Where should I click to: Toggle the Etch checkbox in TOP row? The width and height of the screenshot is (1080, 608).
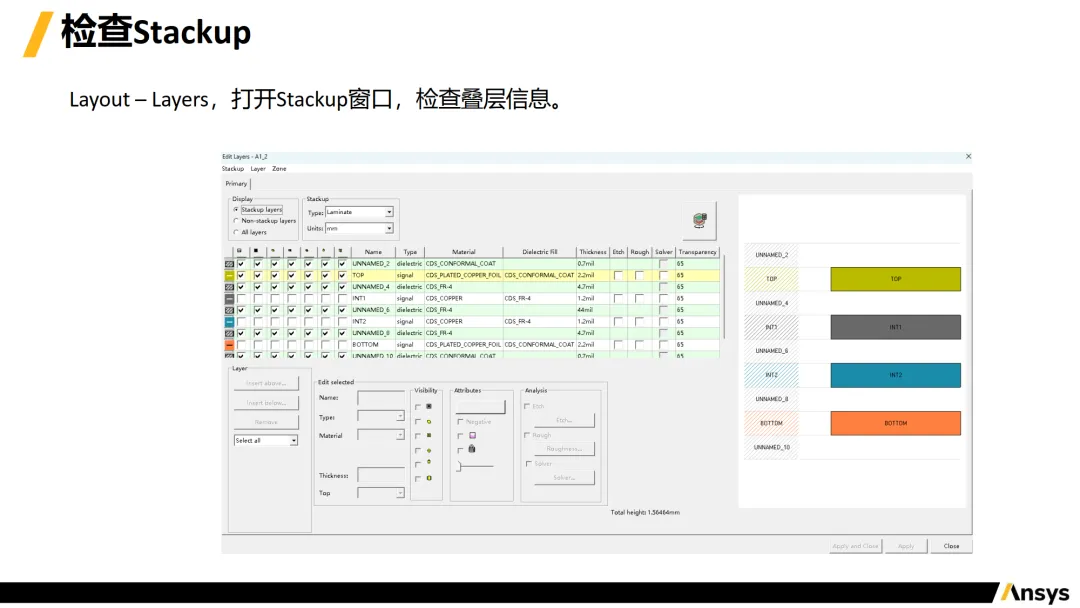tap(618, 275)
